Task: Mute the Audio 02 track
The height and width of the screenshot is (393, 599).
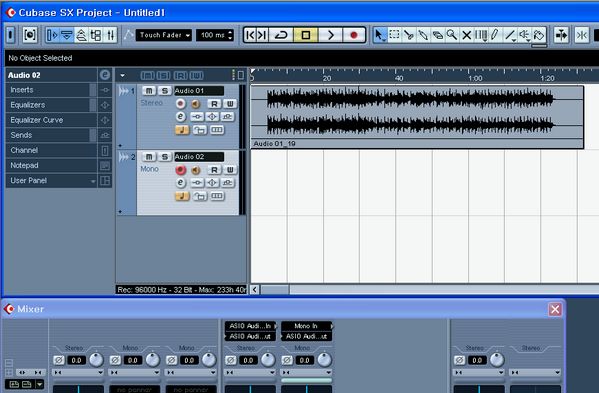Action: point(149,157)
